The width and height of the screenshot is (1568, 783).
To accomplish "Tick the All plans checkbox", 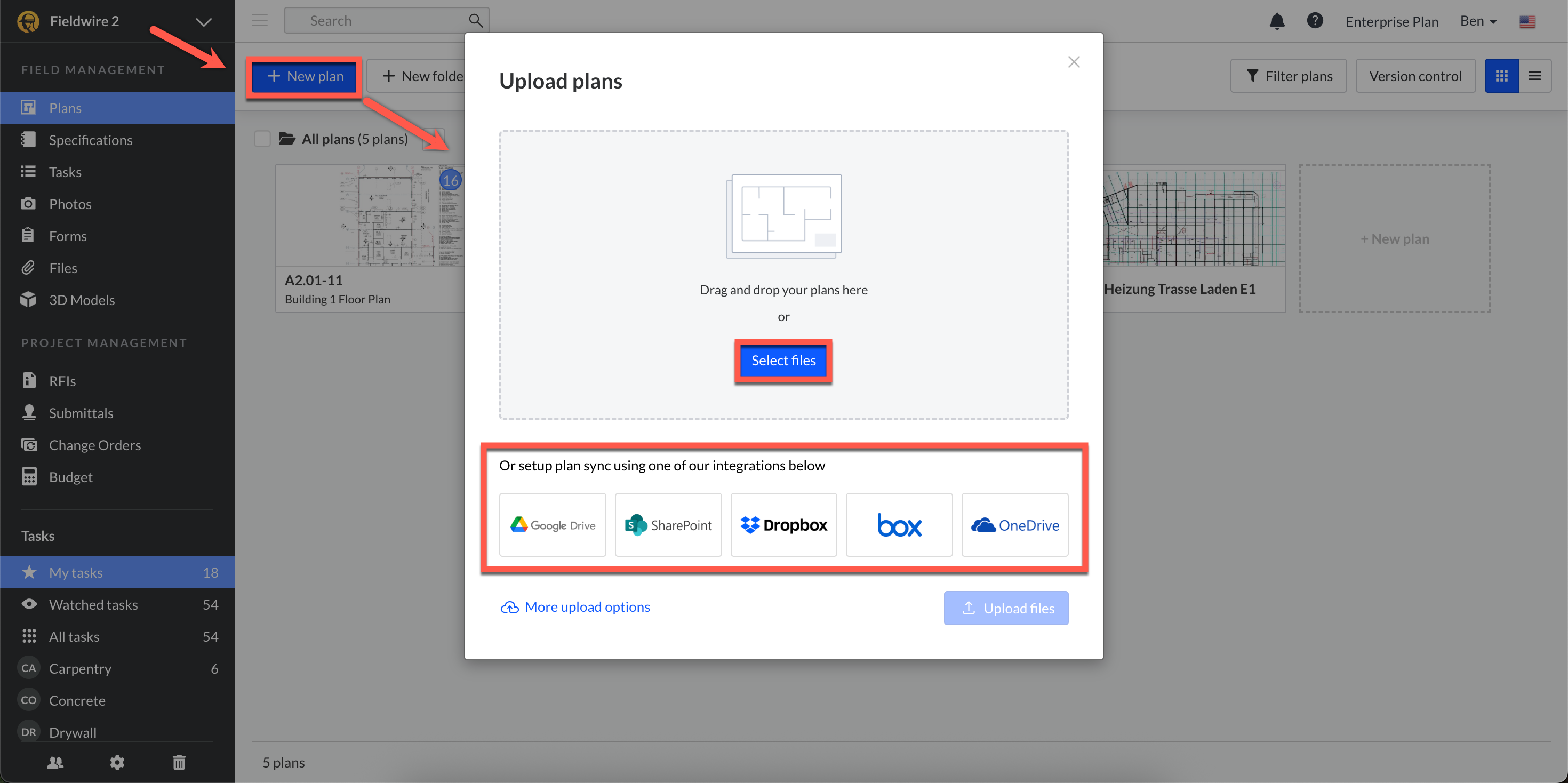I will click(x=262, y=139).
